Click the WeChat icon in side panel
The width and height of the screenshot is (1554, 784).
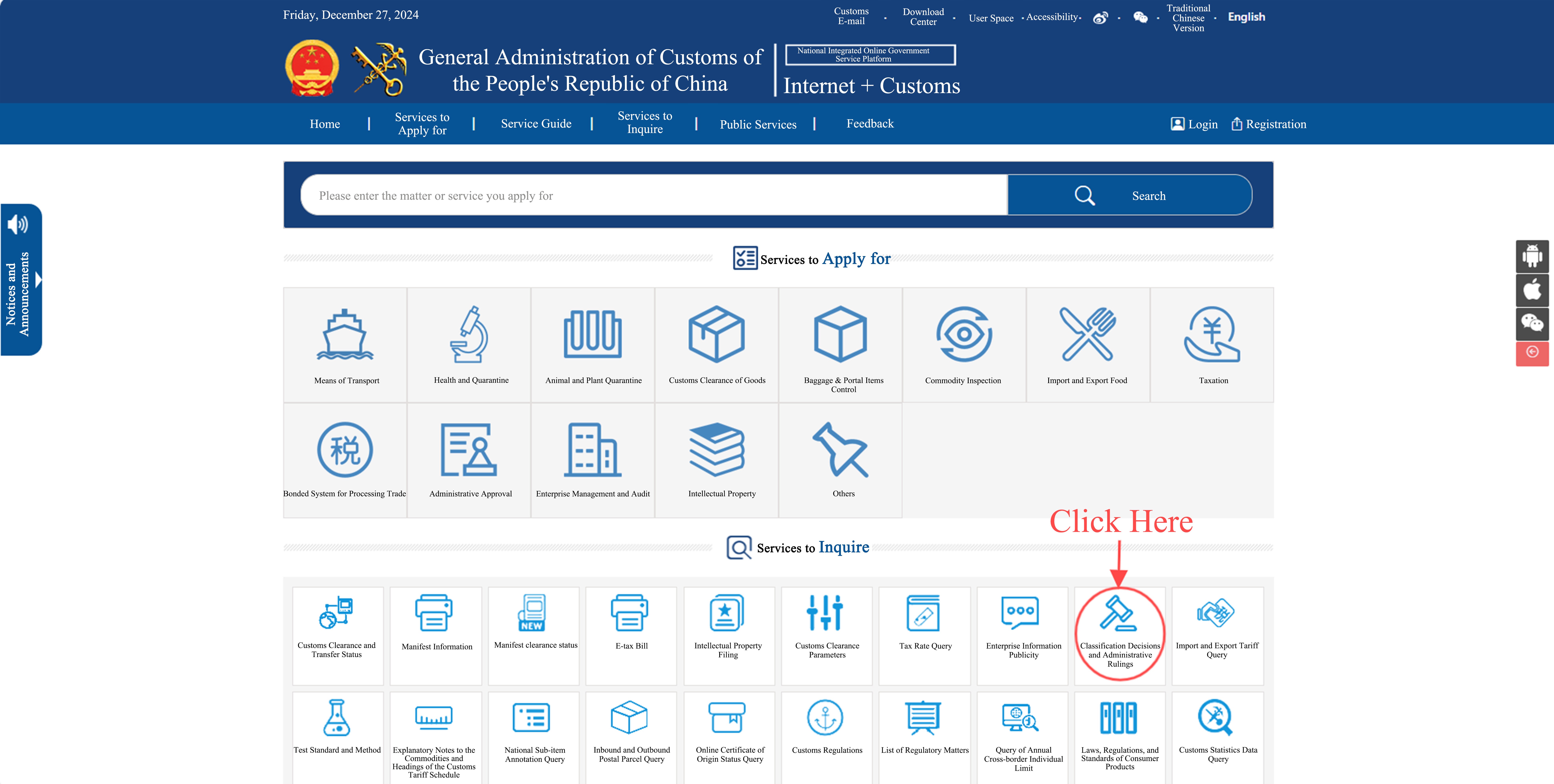[1532, 324]
